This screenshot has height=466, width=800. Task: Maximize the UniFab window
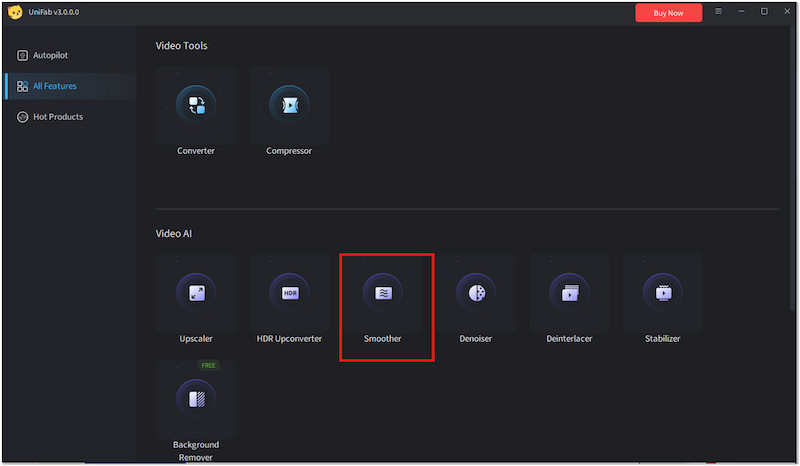click(764, 11)
